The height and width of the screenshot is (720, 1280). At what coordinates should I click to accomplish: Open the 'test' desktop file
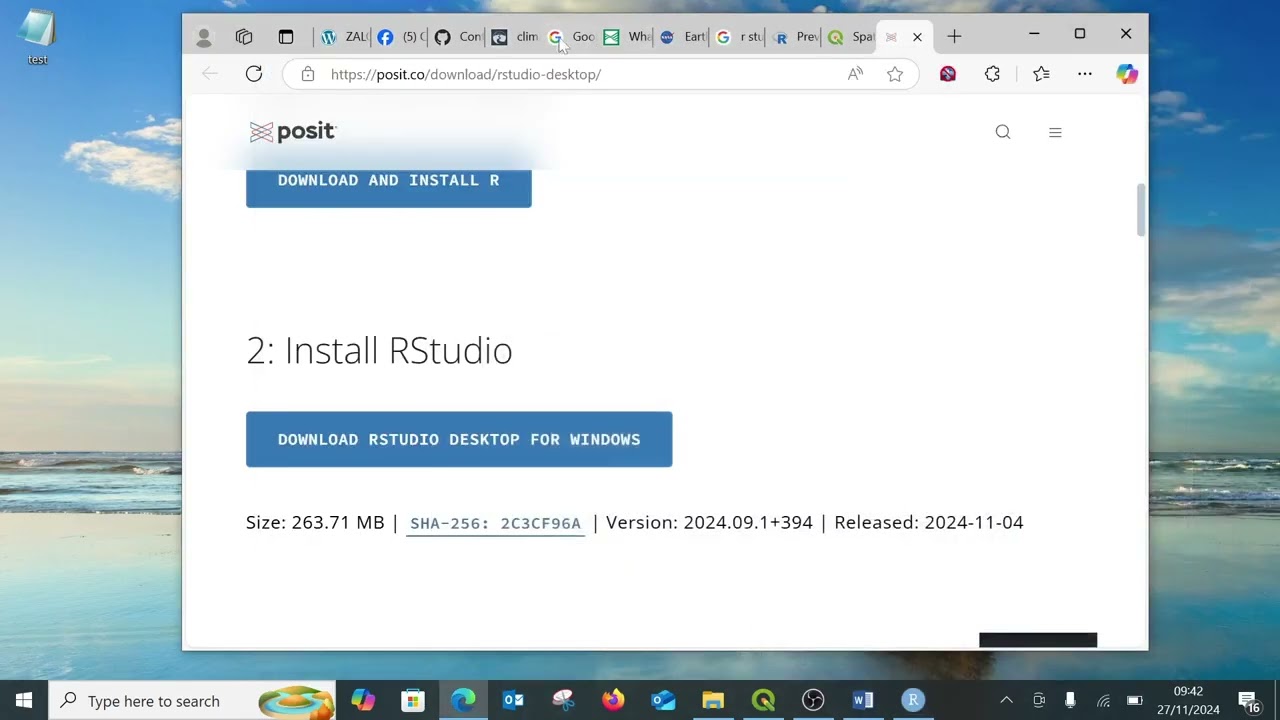click(37, 38)
